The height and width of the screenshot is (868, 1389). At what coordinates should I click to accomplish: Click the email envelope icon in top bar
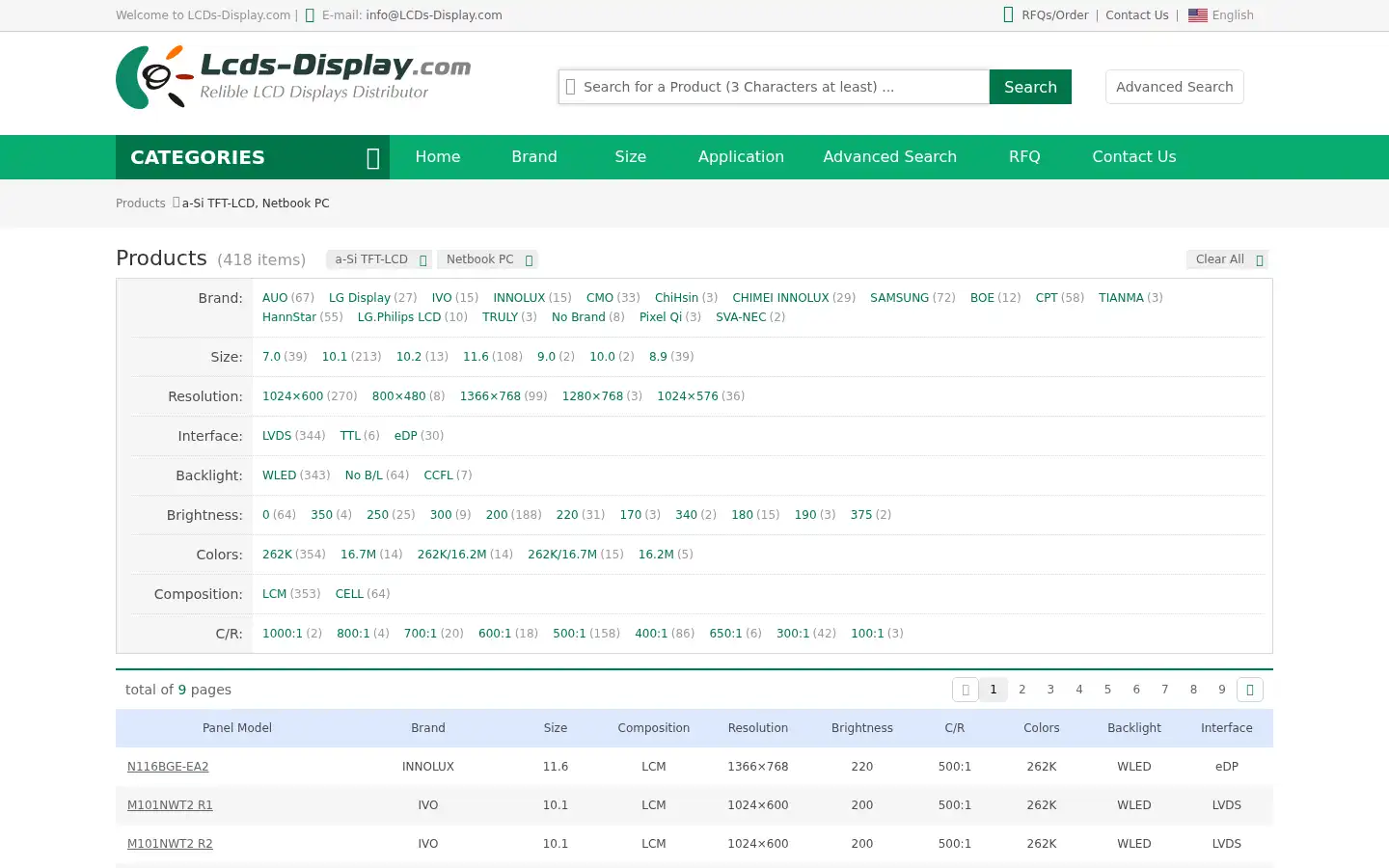[310, 15]
